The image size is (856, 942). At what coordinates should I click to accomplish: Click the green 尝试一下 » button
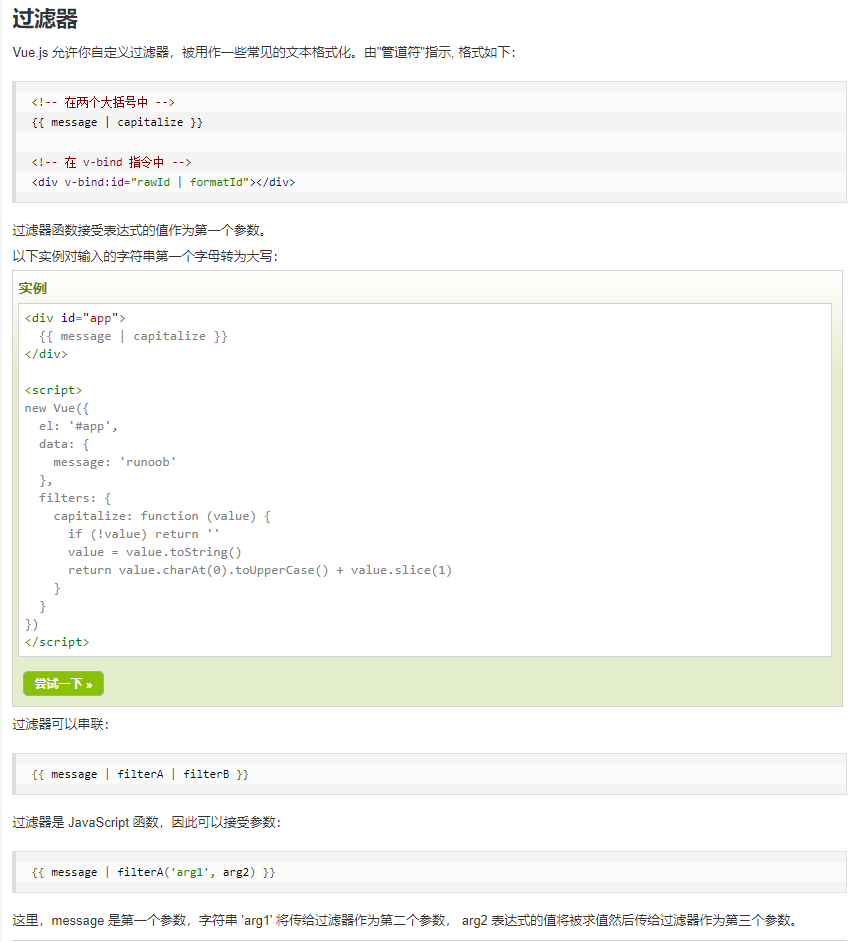pos(63,684)
